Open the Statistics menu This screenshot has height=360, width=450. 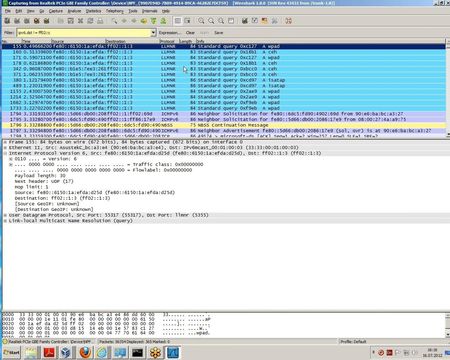point(93,11)
